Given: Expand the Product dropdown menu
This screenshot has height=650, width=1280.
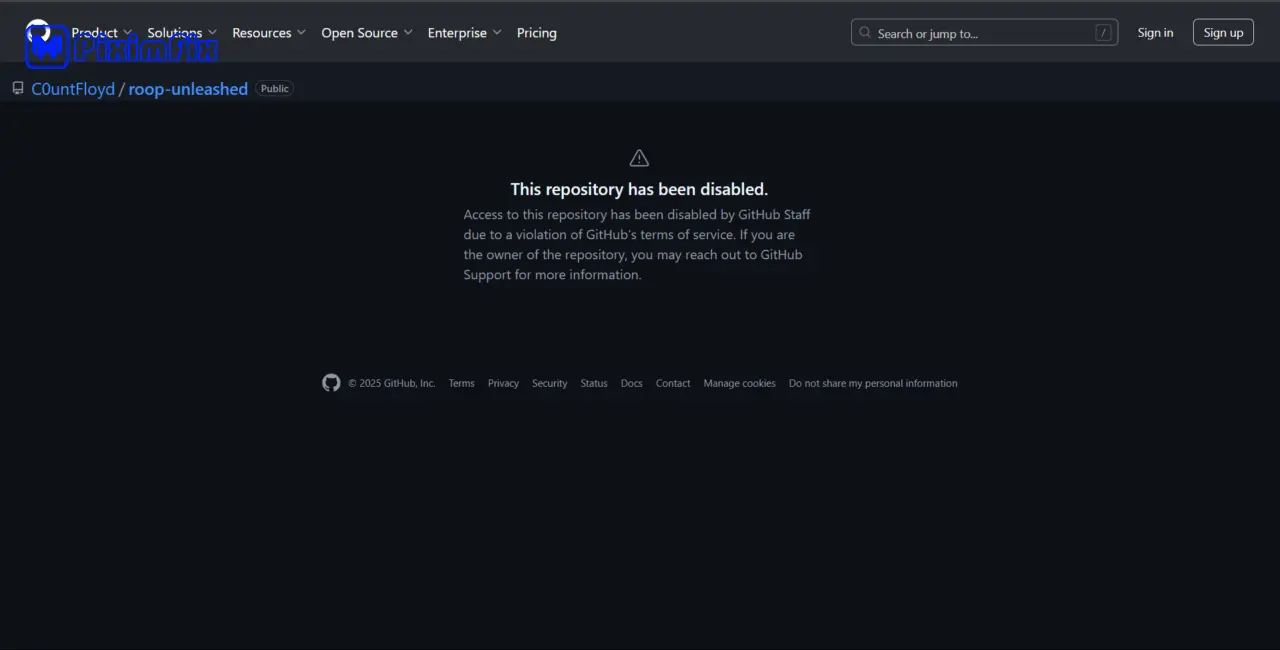Looking at the screenshot, I should pyautogui.click(x=101, y=33).
